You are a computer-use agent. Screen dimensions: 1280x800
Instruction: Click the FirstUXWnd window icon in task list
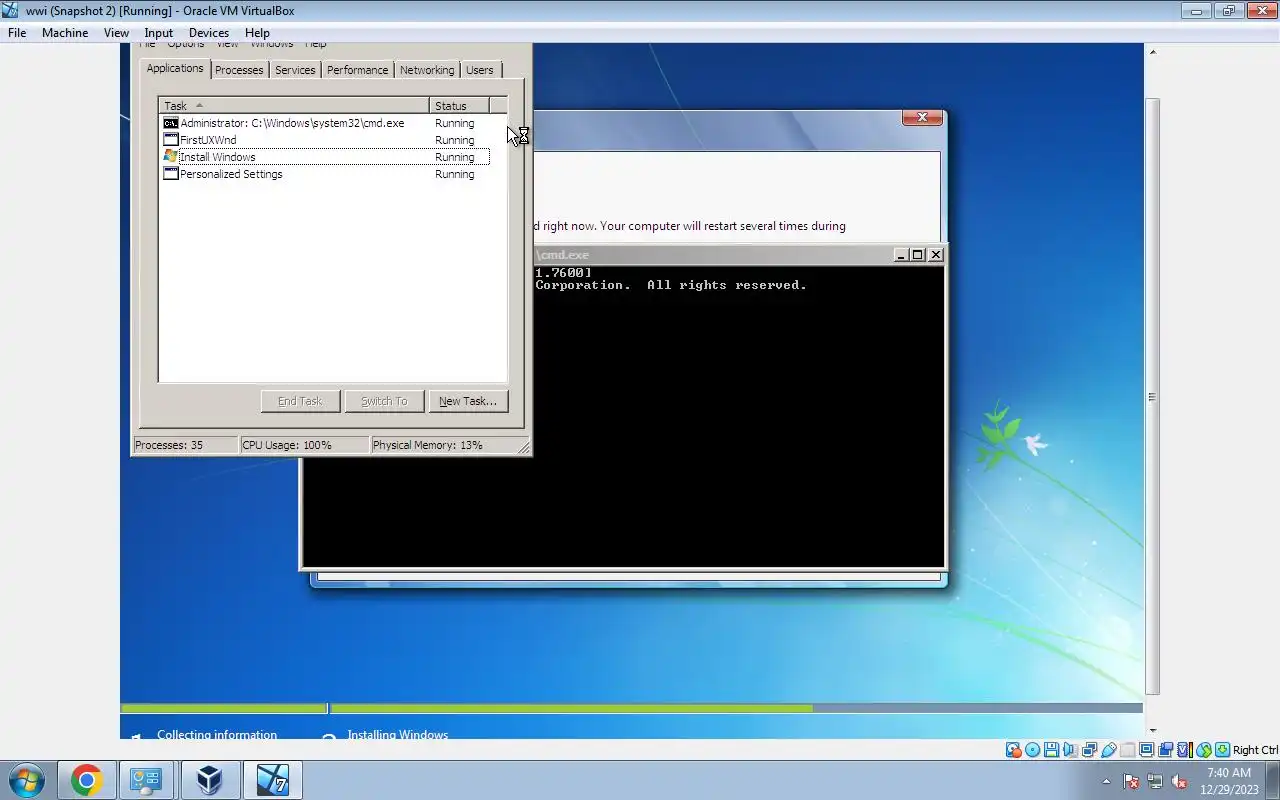click(171, 140)
